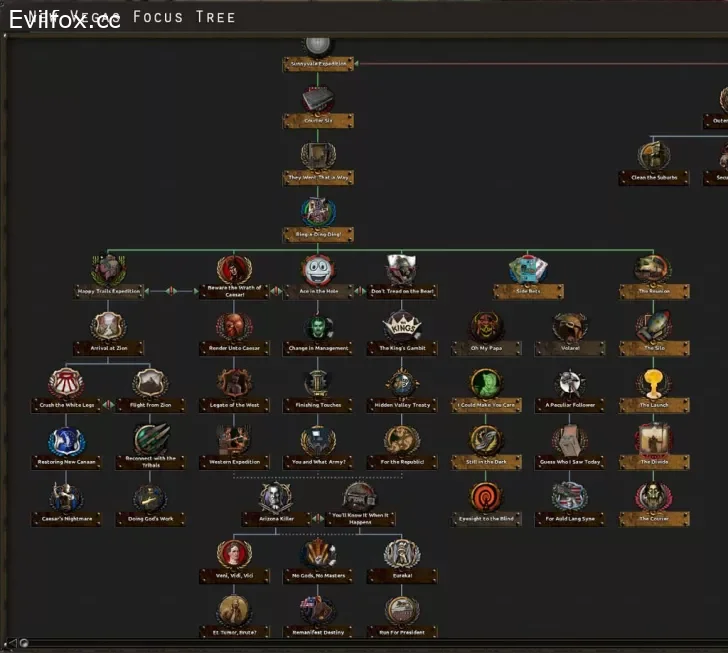Select the For Auld Lang Syne focus
728x653 pixels.
pyautogui.click(x=570, y=504)
